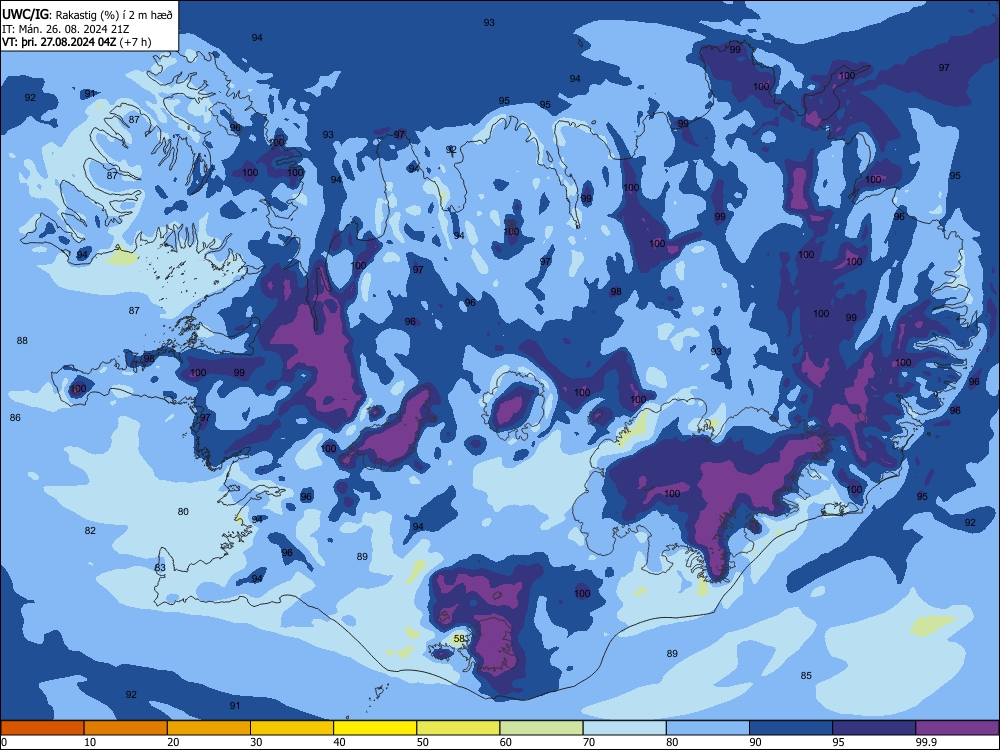This screenshot has height=750, width=1000.
Task: Click the legend scale label '30'
Action: [x=256, y=742]
